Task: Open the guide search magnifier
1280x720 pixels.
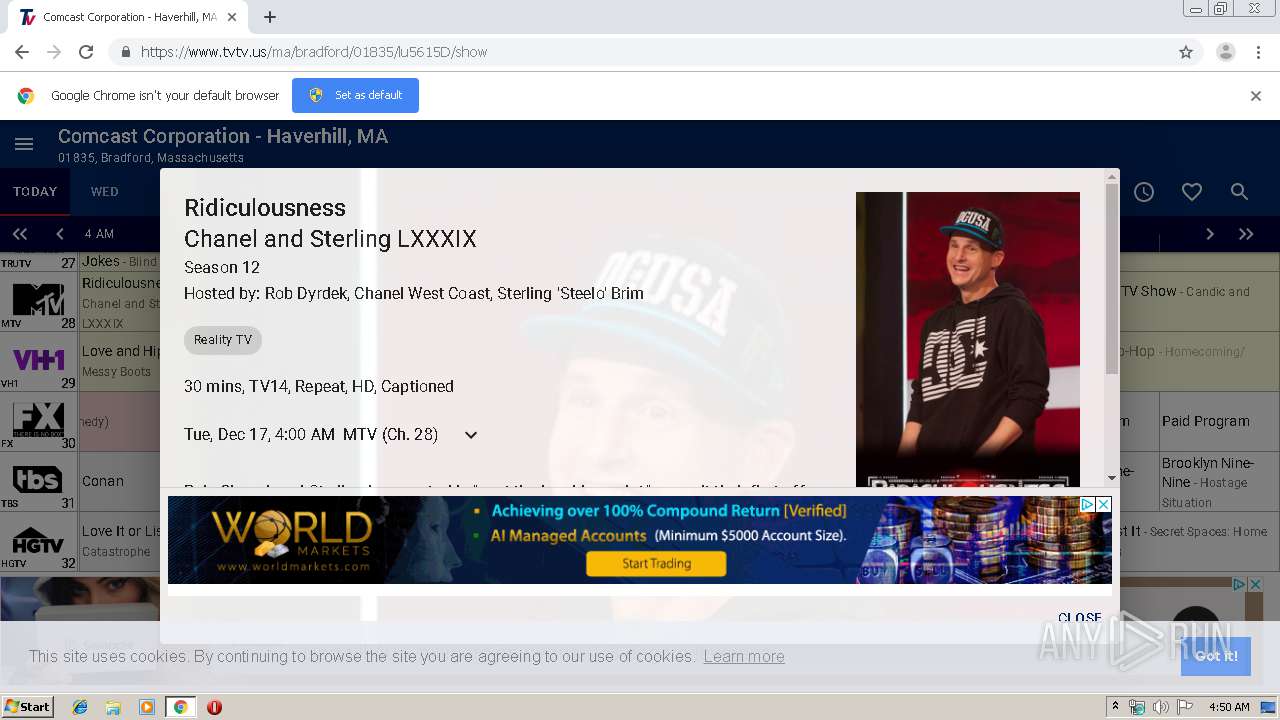Action: pyautogui.click(x=1239, y=192)
